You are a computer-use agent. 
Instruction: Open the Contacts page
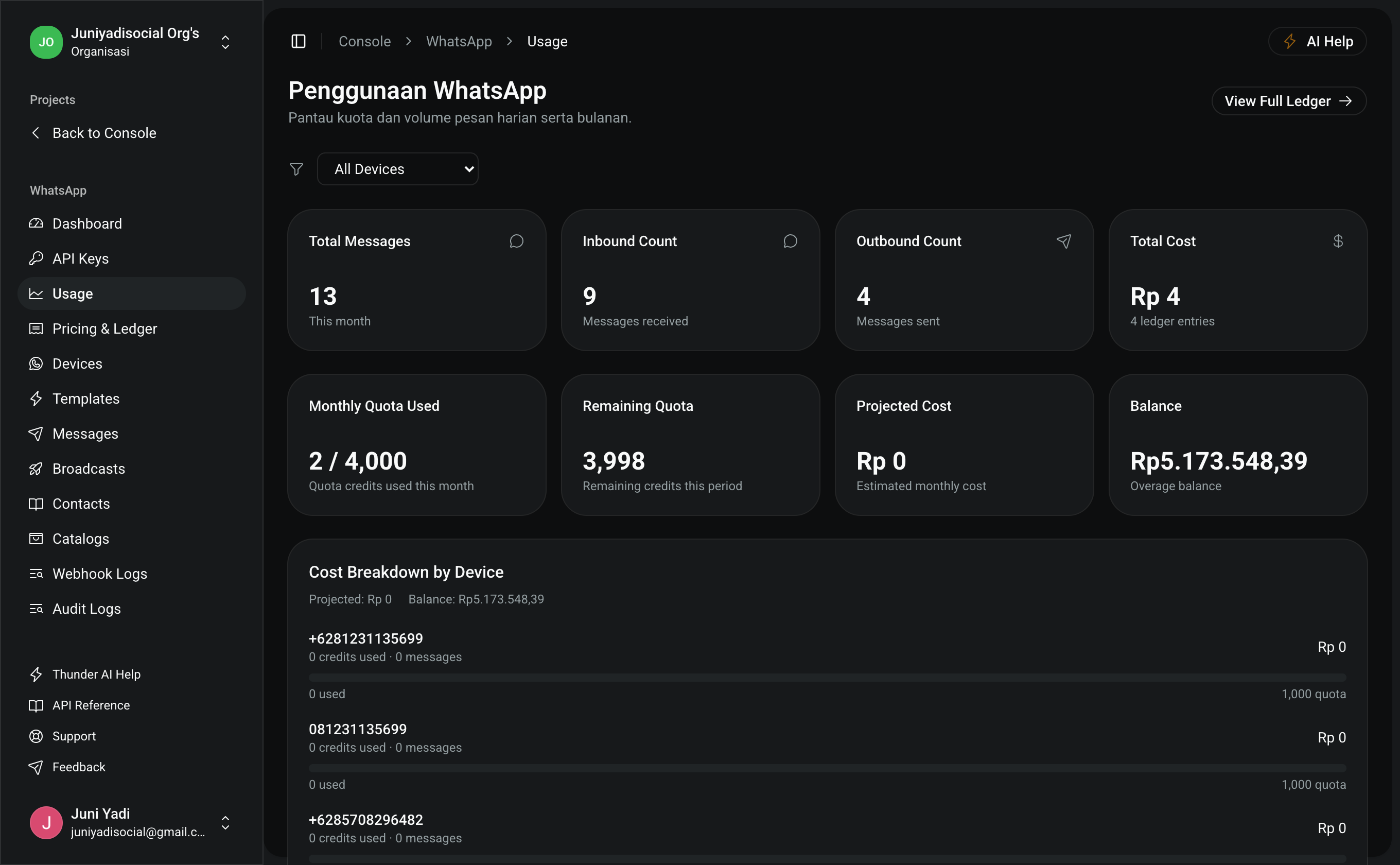[x=132, y=504]
